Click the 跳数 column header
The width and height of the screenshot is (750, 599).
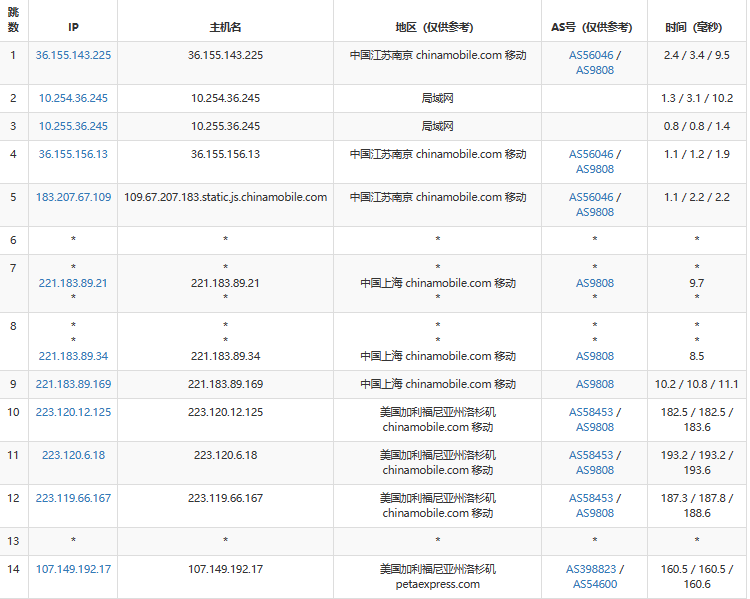(13, 20)
